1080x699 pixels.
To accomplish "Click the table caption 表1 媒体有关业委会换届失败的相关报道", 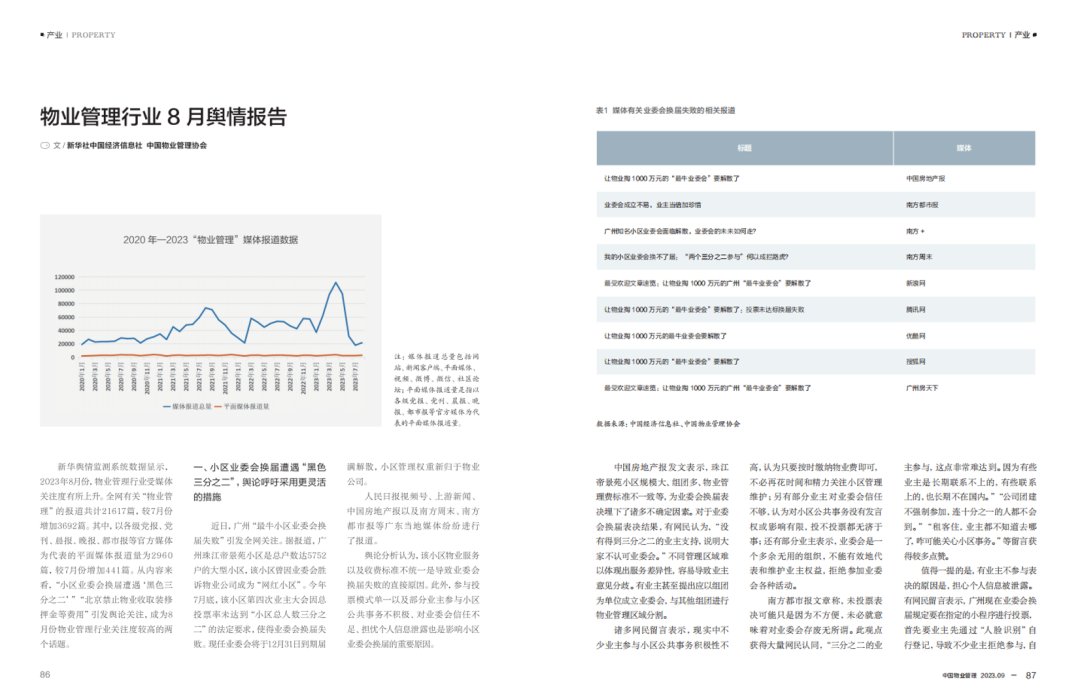I will (x=665, y=110).
